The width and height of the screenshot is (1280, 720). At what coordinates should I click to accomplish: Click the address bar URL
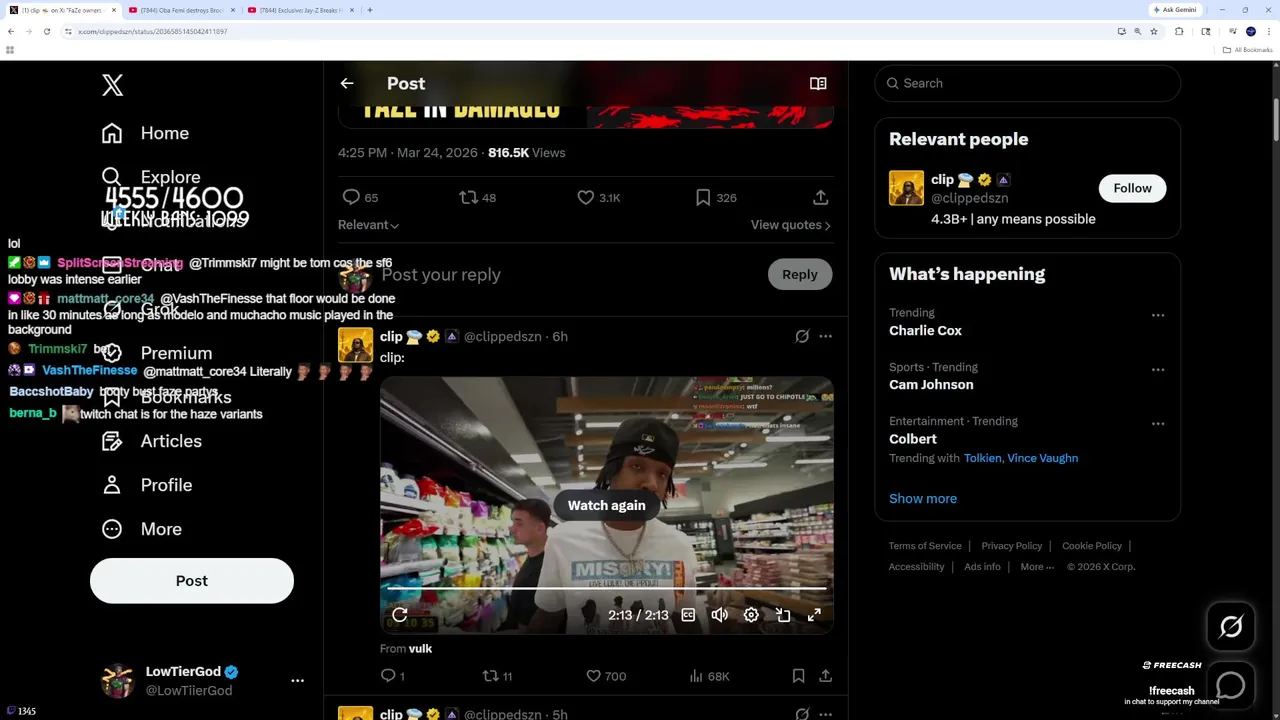153,32
